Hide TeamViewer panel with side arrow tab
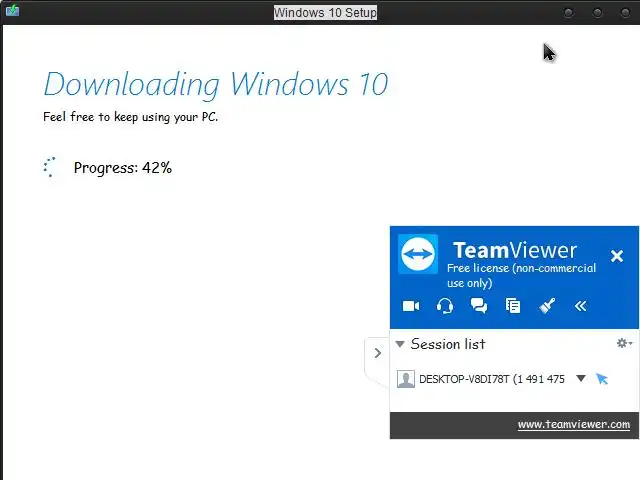 coord(377,353)
